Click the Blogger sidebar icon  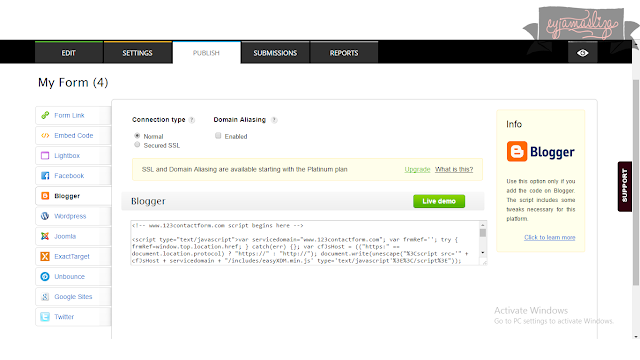pyautogui.click(x=45, y=196)
